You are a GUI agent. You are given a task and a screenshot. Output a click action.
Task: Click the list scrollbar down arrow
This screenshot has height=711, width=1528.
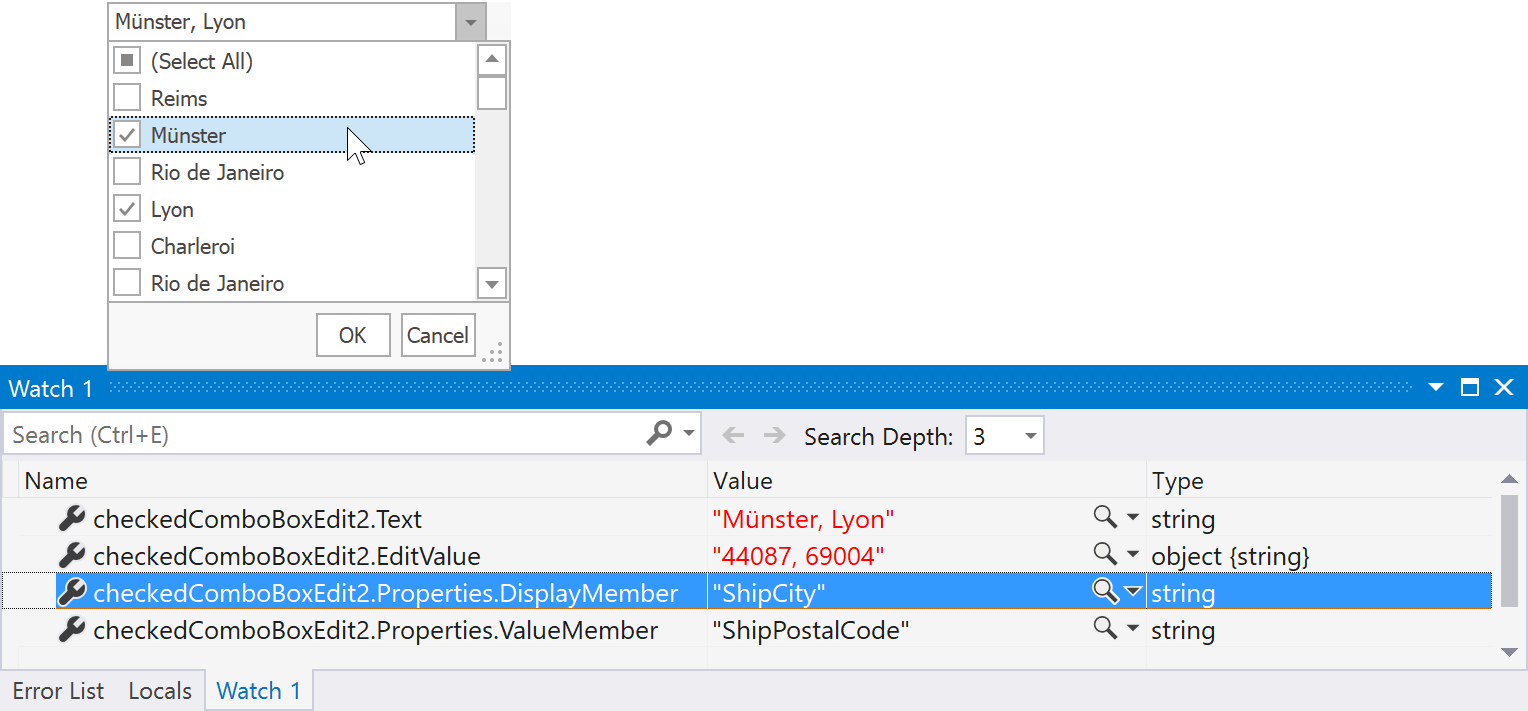pos(491,284)
